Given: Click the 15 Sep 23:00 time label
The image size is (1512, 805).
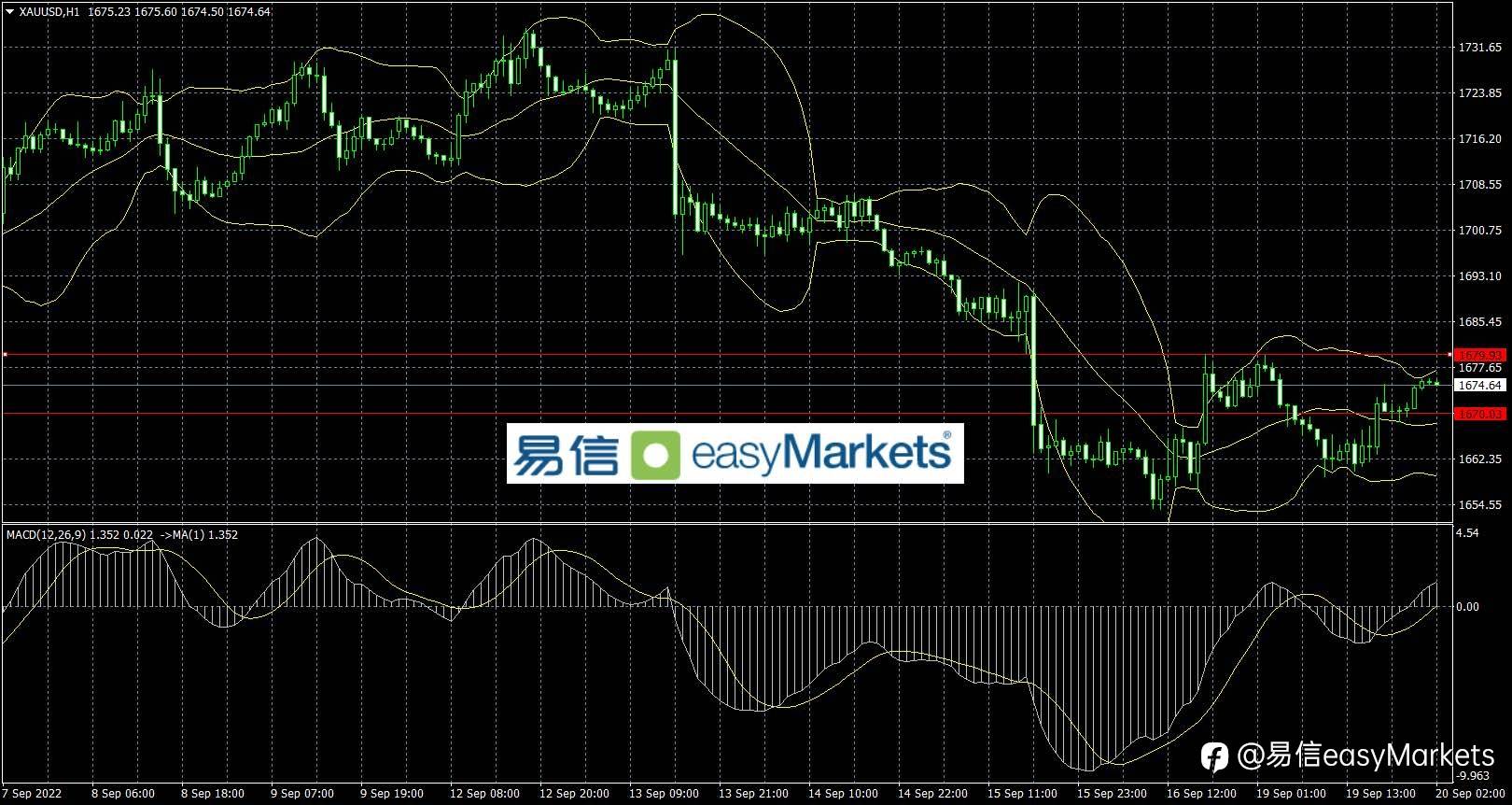Looking at the screenshot, I should [x=1112, y=794].
